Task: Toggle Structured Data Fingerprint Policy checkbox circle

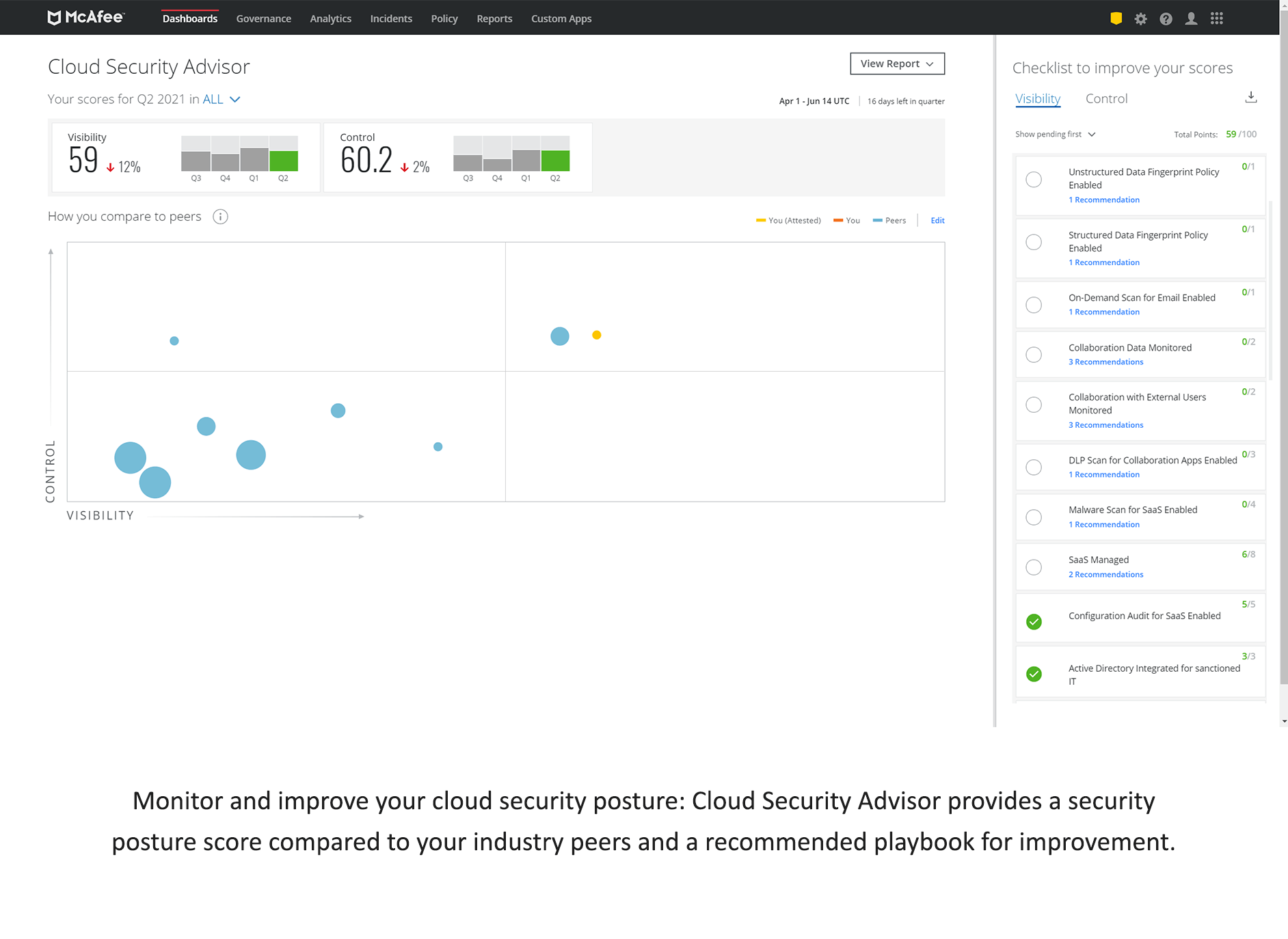Action: [x=1034, y=243]
